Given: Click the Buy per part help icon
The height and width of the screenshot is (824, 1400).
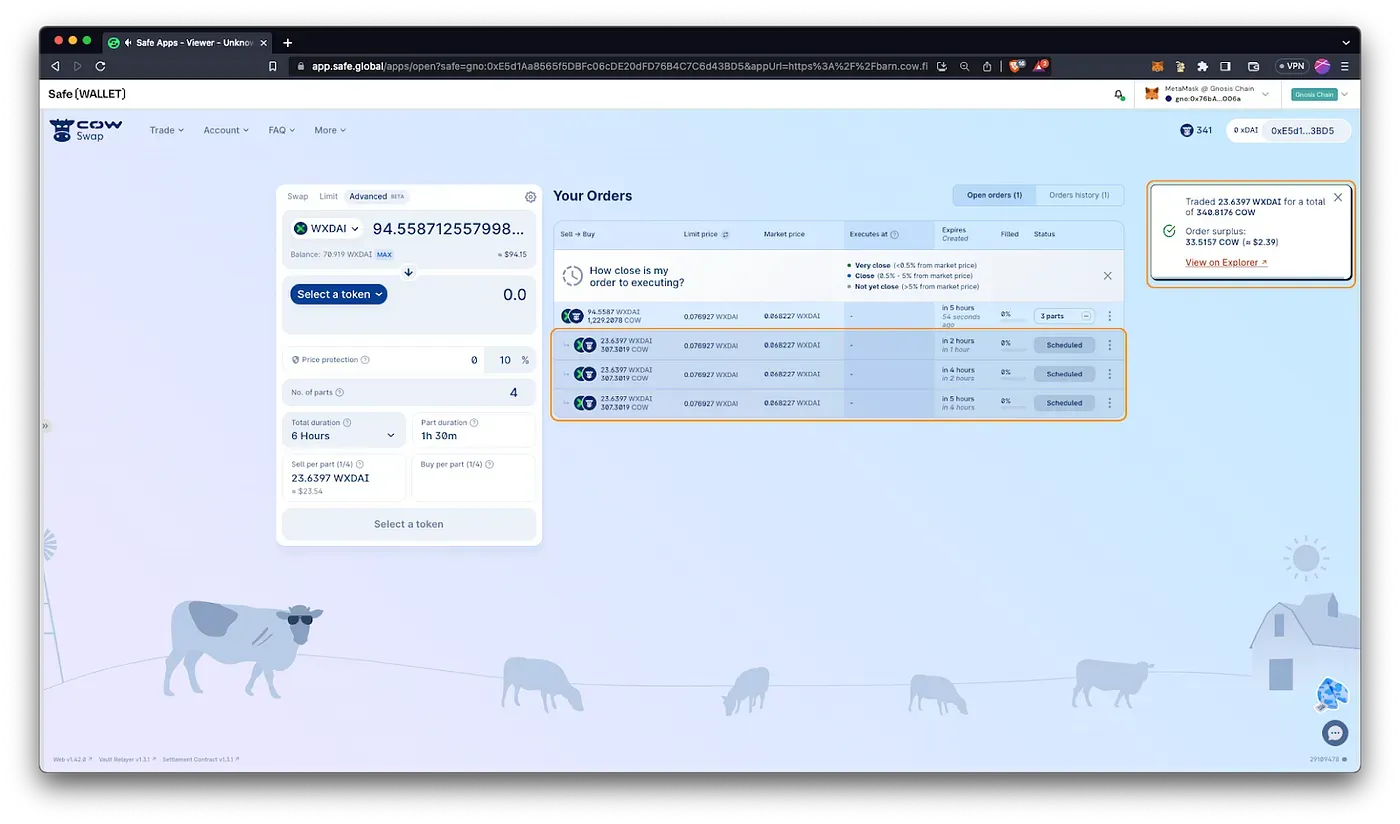Looking at the screenshot, I should [490, 464].
